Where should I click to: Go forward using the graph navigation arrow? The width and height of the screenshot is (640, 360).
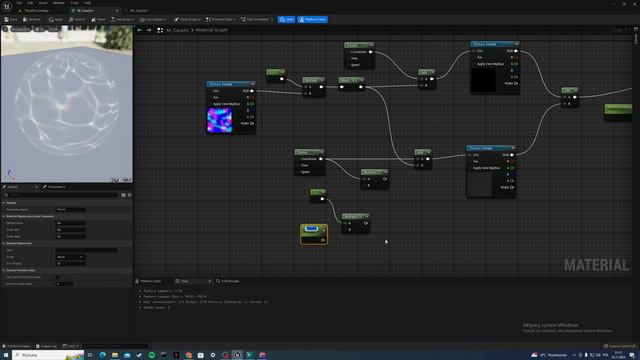[149, 30]
